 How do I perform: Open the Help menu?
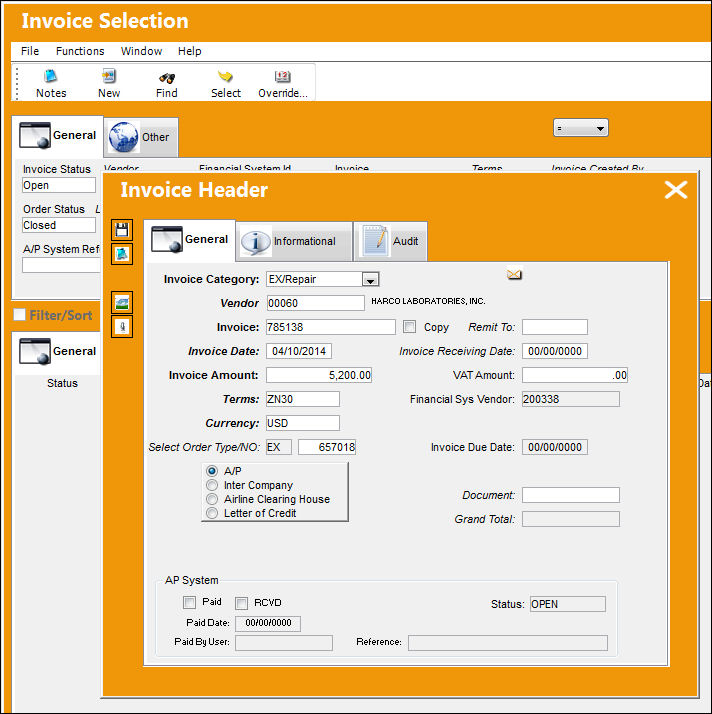[189, 51]
